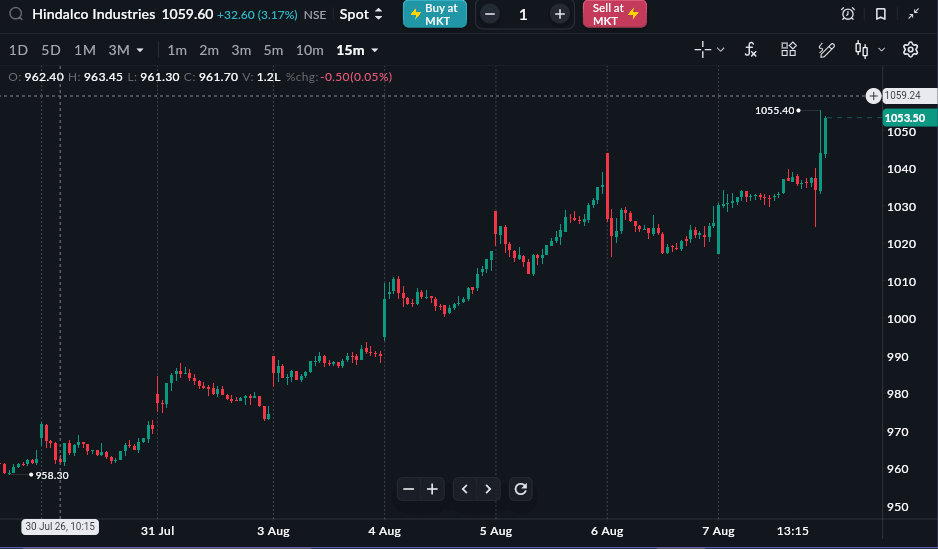The width and height of the screenshot is (938, 549).
Task: Click the Hindalco Industries symbol name
Action: click(x=93, y=14)
